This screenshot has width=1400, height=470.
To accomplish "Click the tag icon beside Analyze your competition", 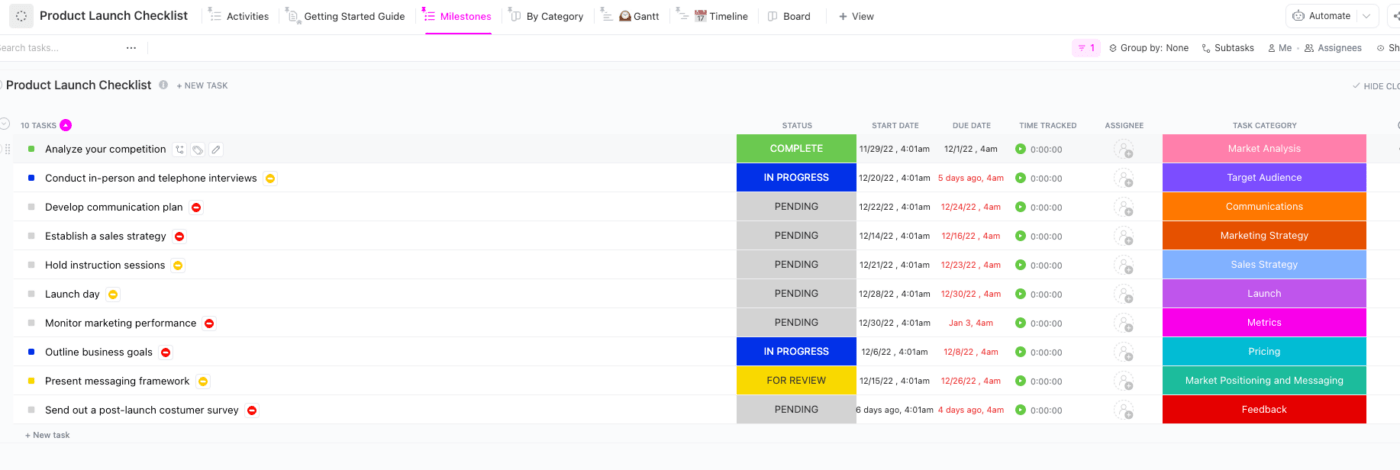I will [198, 150].
